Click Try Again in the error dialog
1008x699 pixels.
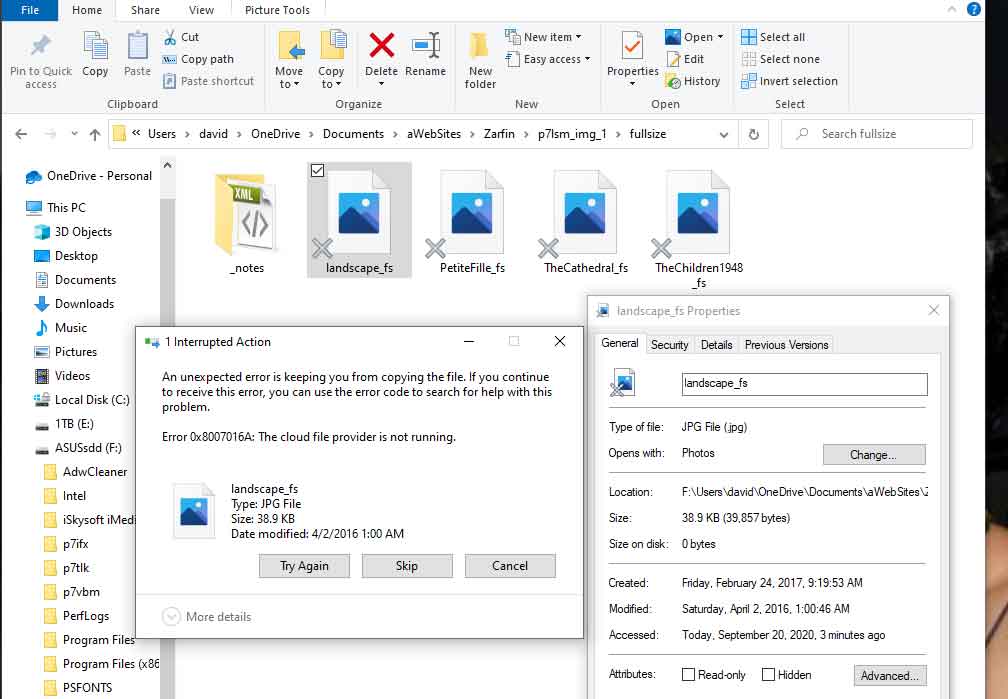(304, 566)
